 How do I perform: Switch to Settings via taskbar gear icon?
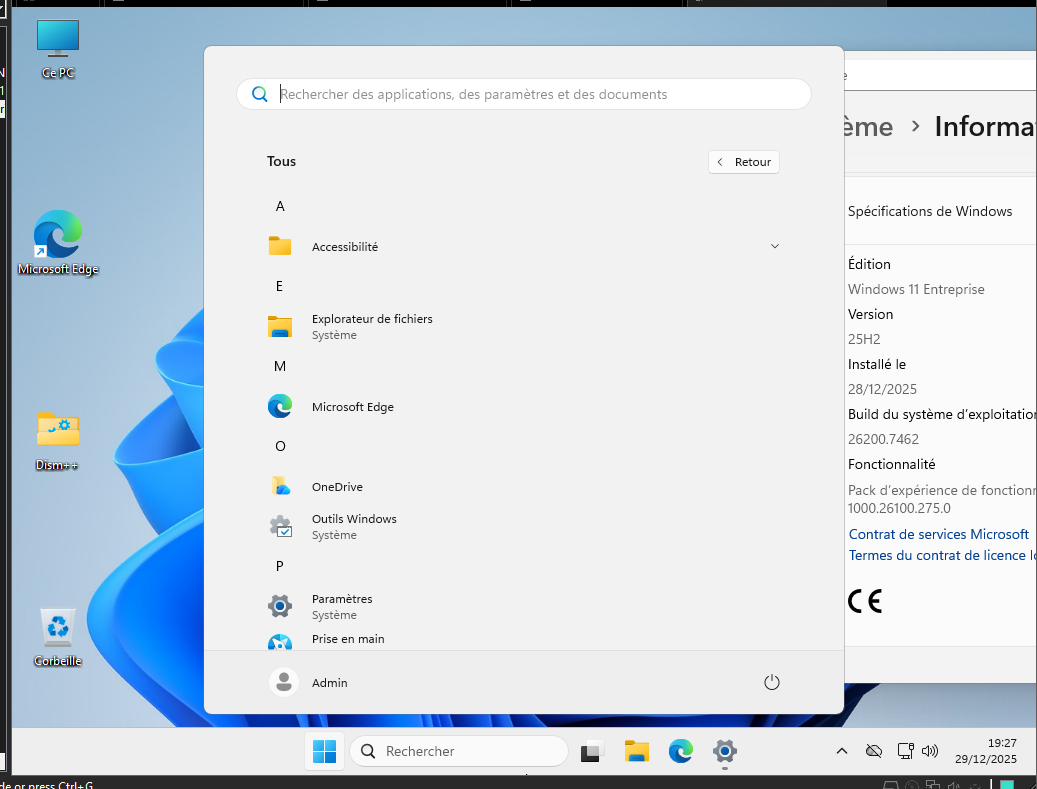point(725,751)
